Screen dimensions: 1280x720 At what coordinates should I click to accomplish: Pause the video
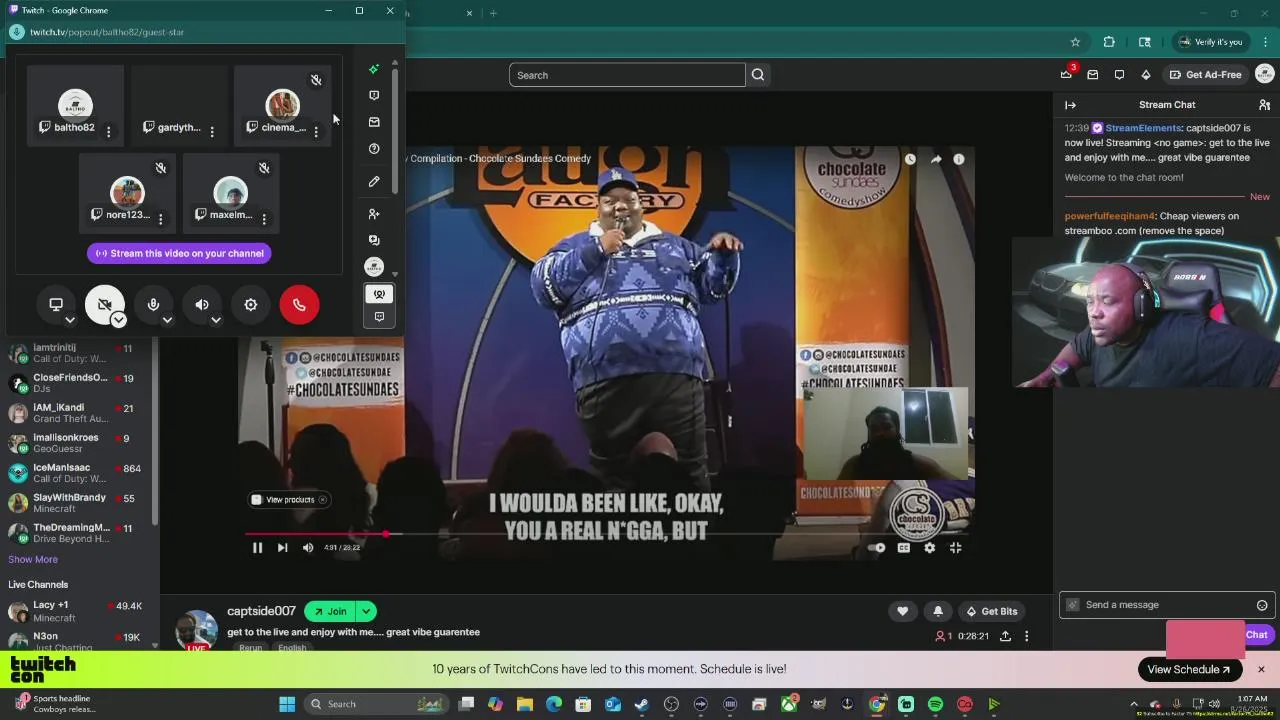coord(257,547)
